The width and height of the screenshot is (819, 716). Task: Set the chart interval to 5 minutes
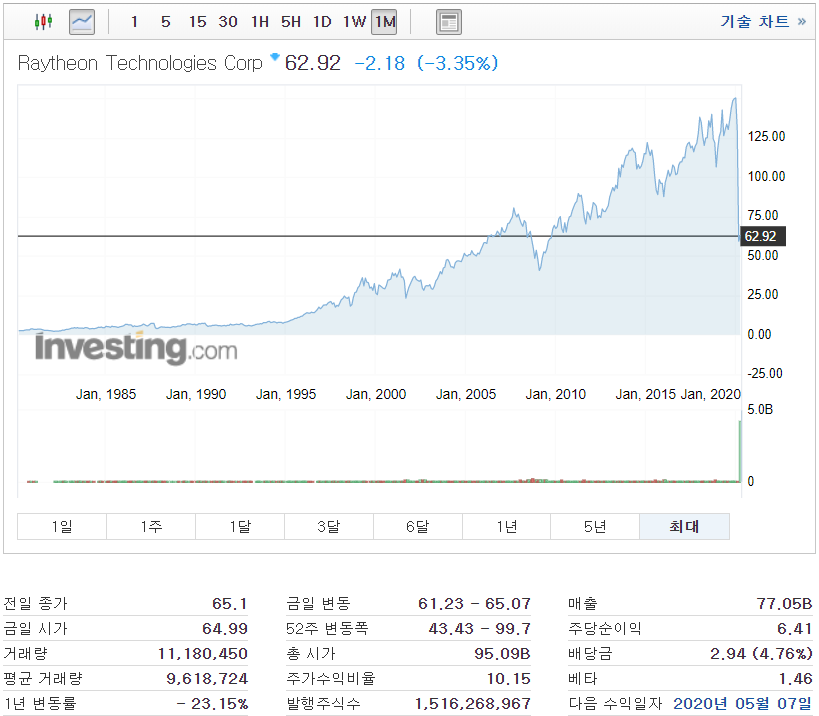(166, 22)
